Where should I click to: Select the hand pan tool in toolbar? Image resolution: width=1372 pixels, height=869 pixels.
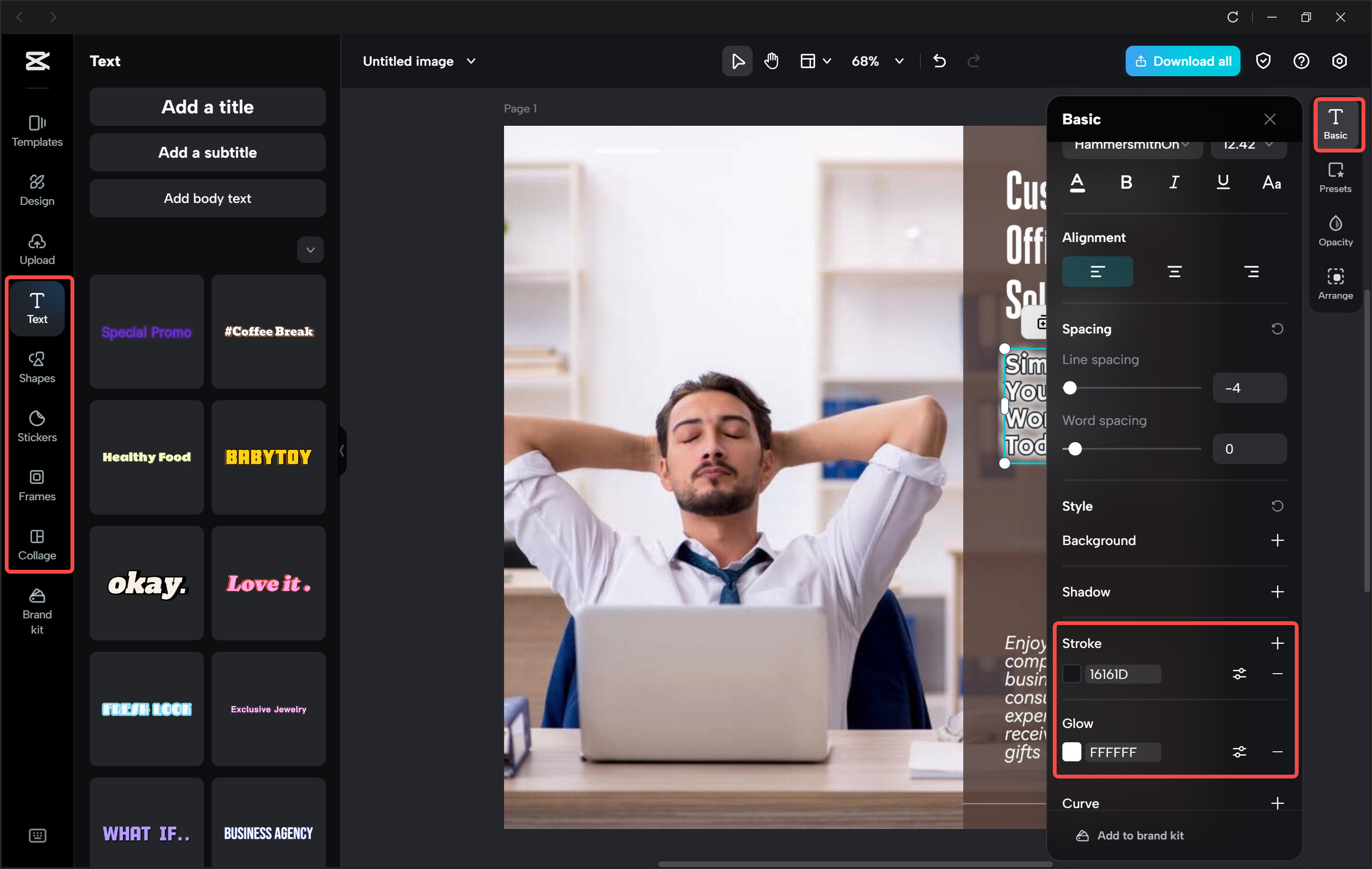tap(771, 61)
